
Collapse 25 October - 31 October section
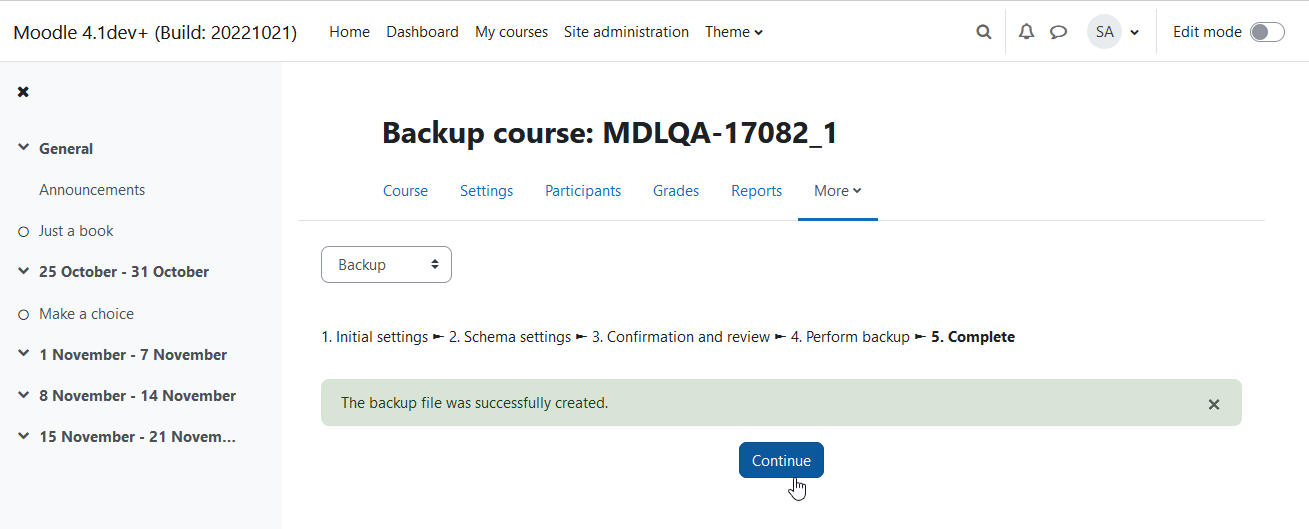click(x=24, y=271)
